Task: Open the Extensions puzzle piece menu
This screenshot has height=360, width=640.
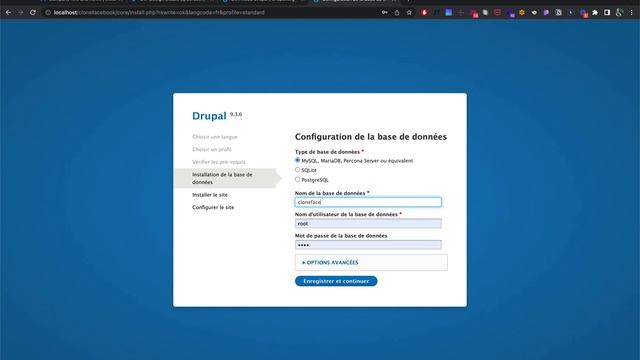Action: (595, 13)
